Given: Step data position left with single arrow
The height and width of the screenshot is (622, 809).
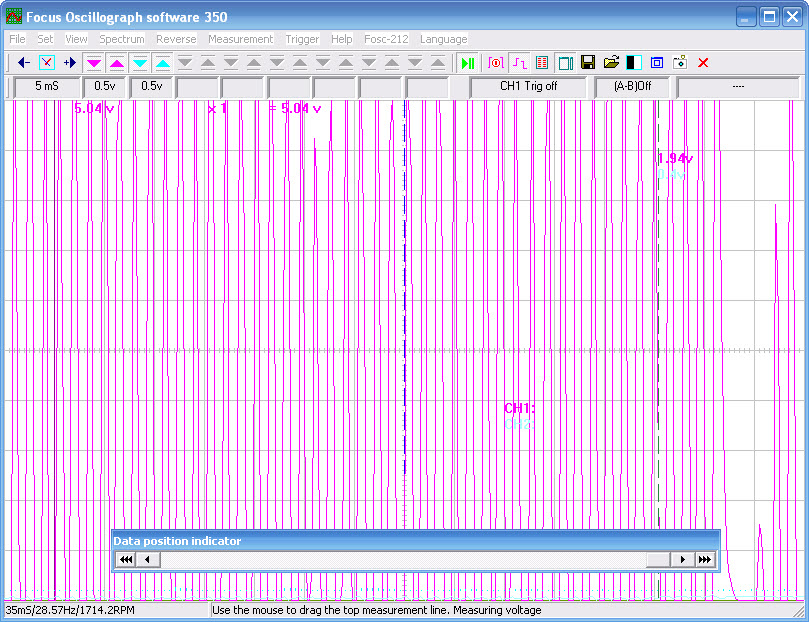Looking at the screenshot, I should 148,560.
